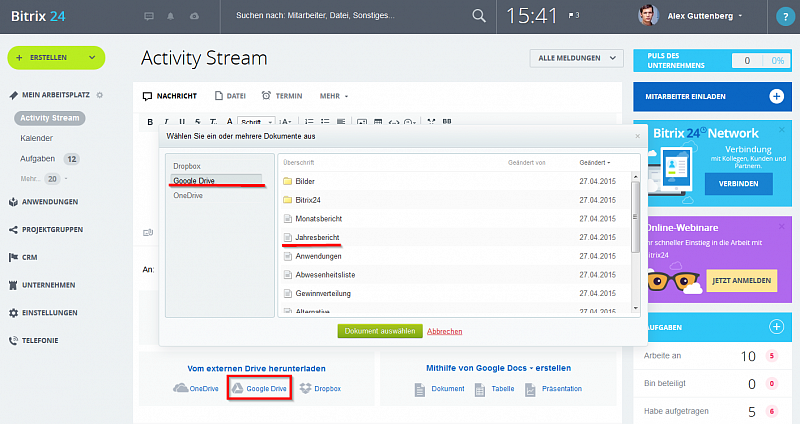Open Telefonie section in sidebar
The image size is (800, 424).
click(40, 340)
